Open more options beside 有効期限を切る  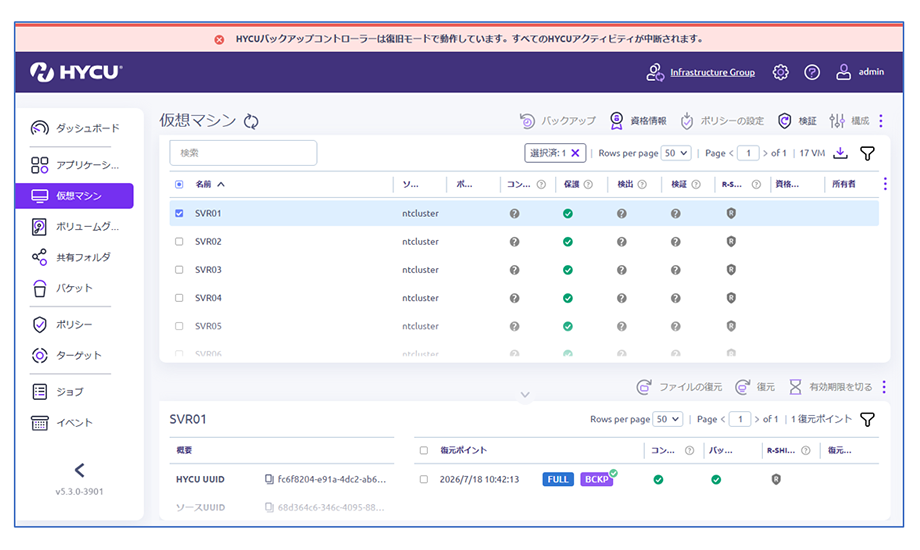coord(884,387)
